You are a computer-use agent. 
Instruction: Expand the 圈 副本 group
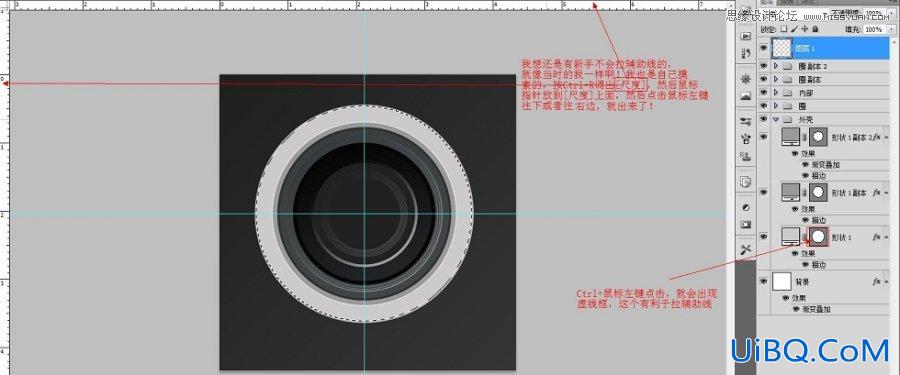click(776, 79)
